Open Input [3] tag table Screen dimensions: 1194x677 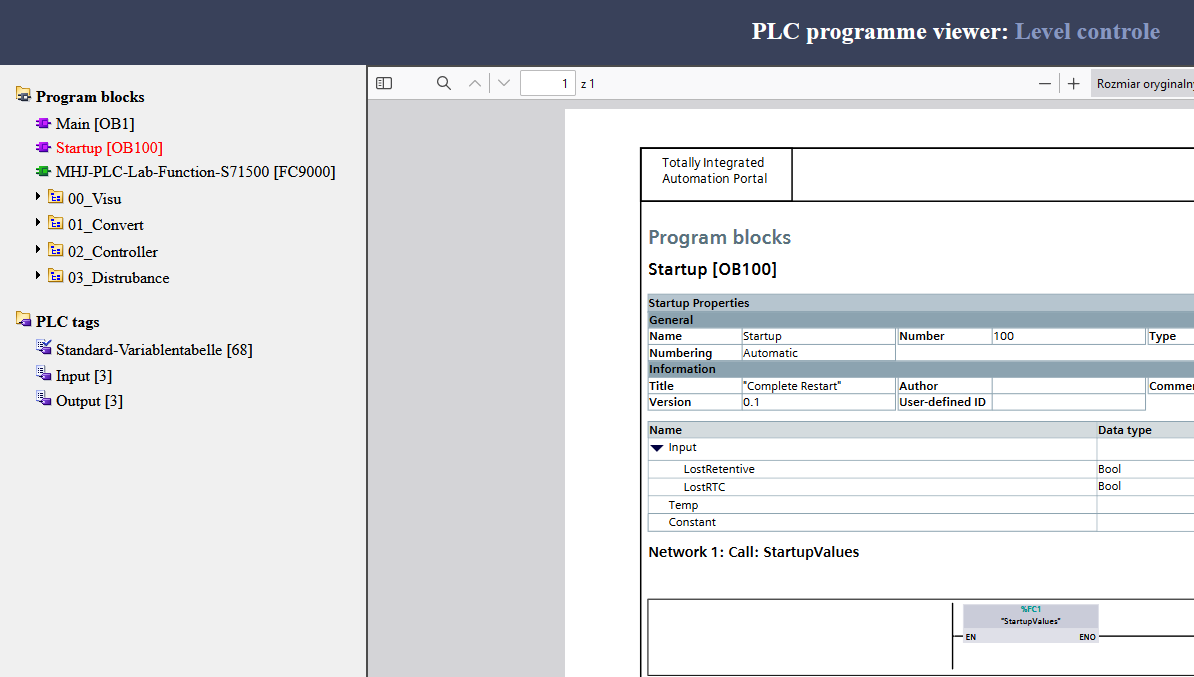tap(84, 376)
